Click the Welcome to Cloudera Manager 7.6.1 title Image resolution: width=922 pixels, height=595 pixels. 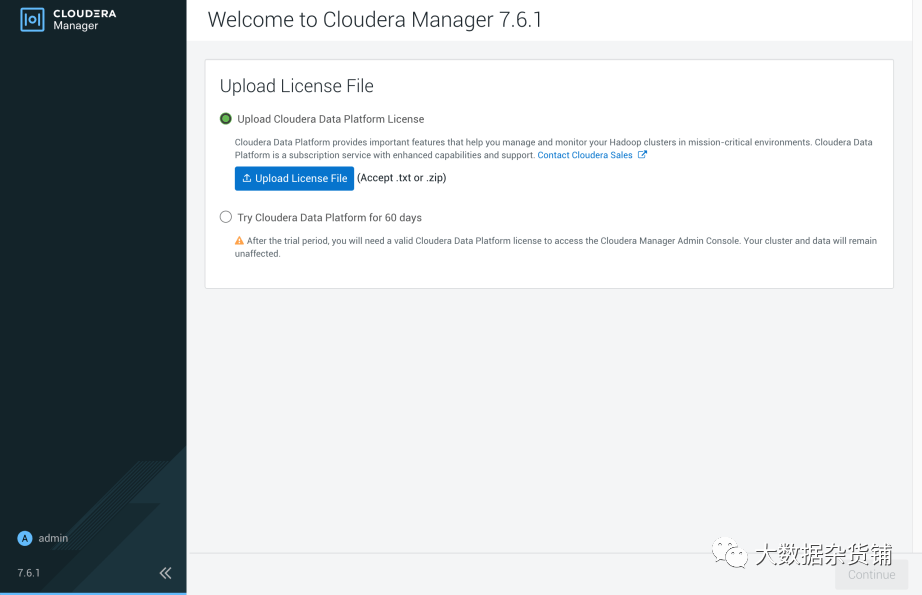pyautogui.click(x=375, y=19)
